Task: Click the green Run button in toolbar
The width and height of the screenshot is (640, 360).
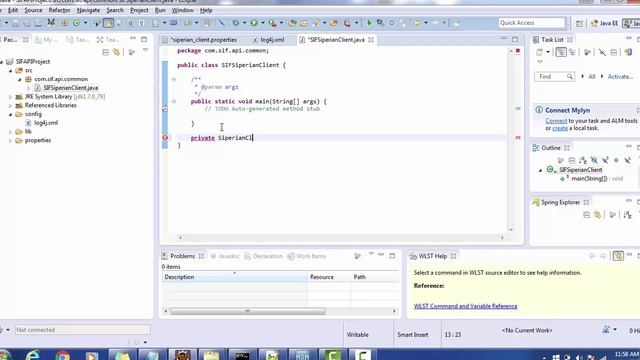Action: tap(254, 23)
